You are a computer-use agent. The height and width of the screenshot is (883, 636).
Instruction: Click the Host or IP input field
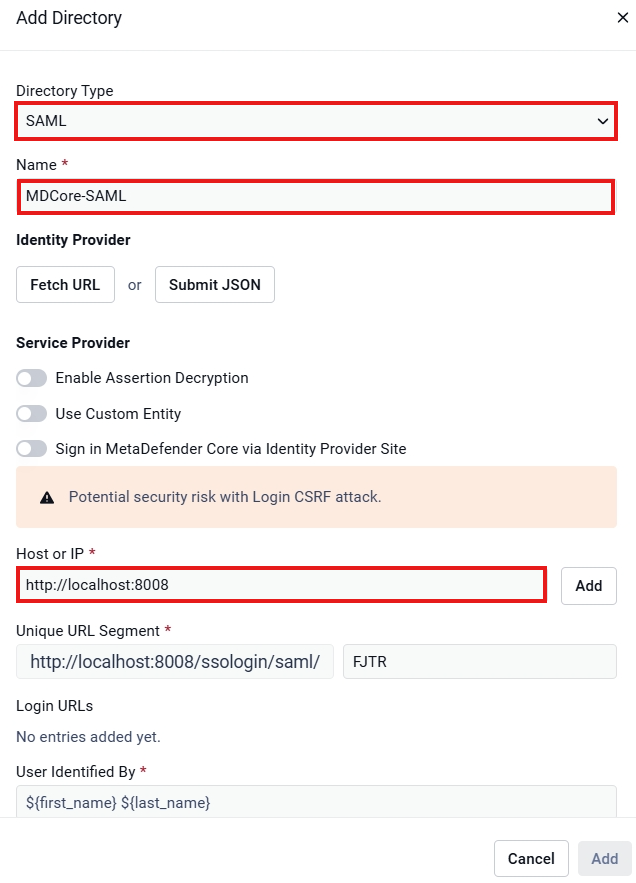(x=282, y=585)
